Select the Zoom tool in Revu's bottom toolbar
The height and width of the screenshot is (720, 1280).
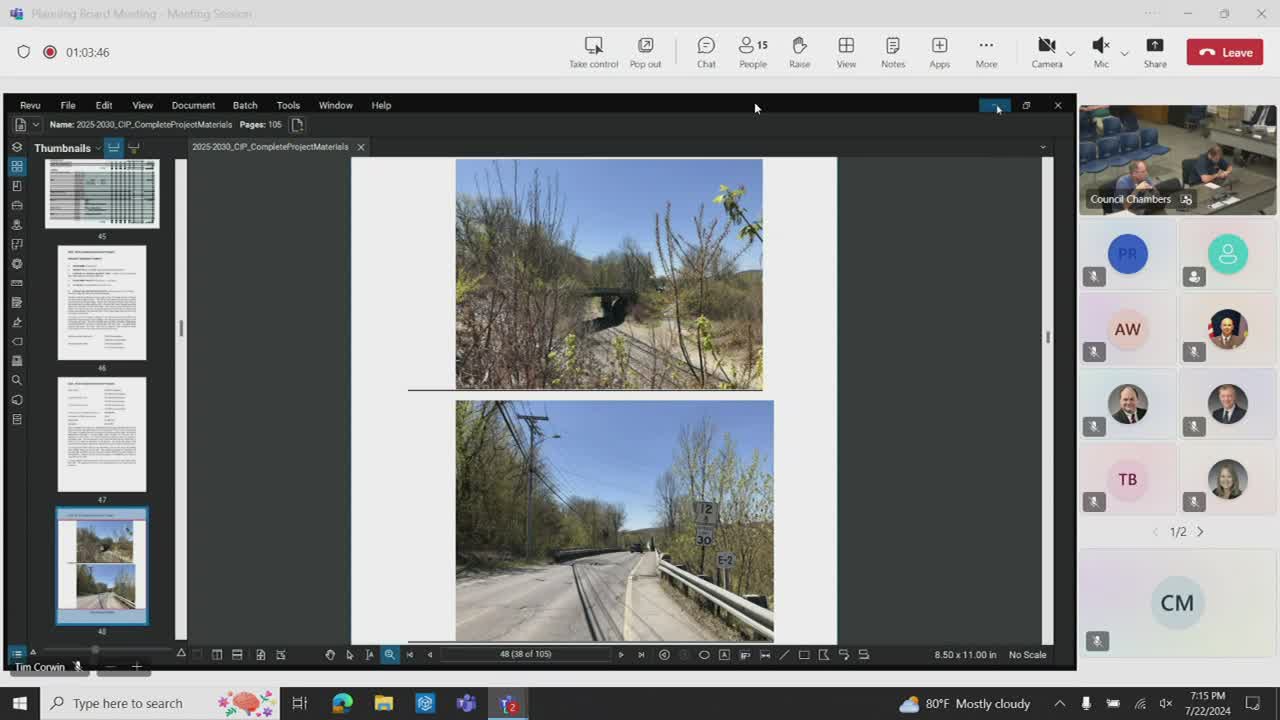coord(390,655)
